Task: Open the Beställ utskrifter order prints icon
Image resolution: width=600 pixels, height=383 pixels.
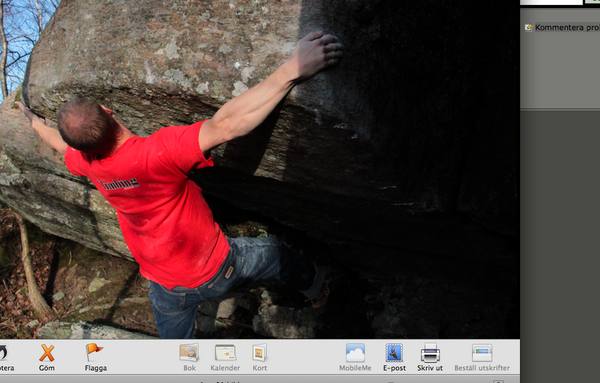Action: coord(482,353)
